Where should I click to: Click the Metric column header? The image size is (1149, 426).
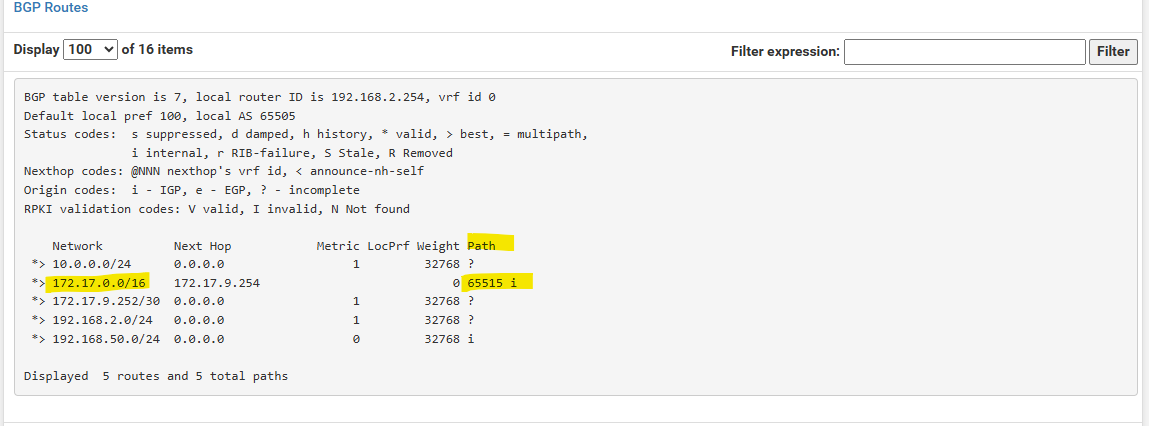pyautogui.click(x=338, y=246)
